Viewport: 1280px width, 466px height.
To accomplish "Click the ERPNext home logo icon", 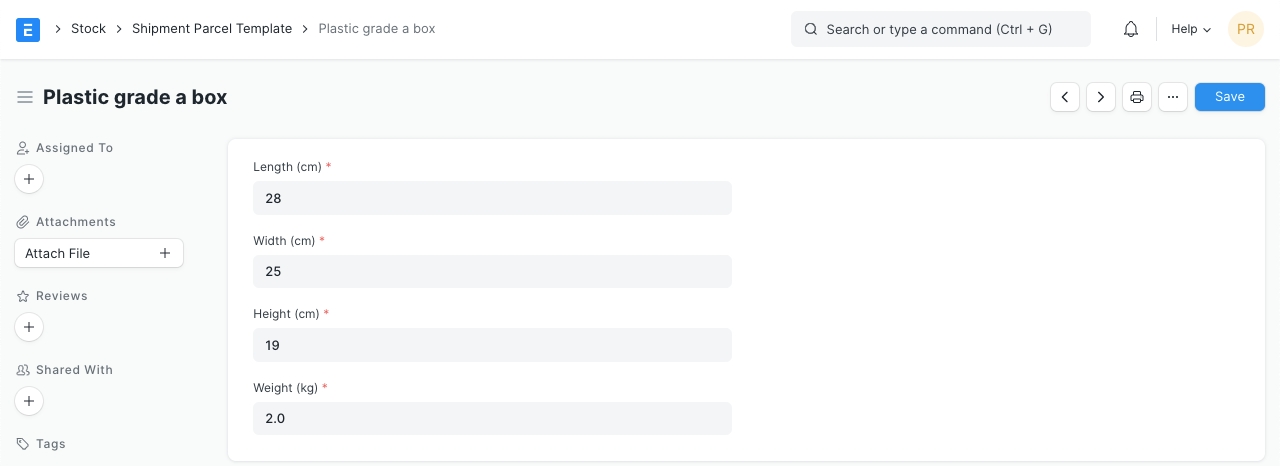I will [28, 29].
